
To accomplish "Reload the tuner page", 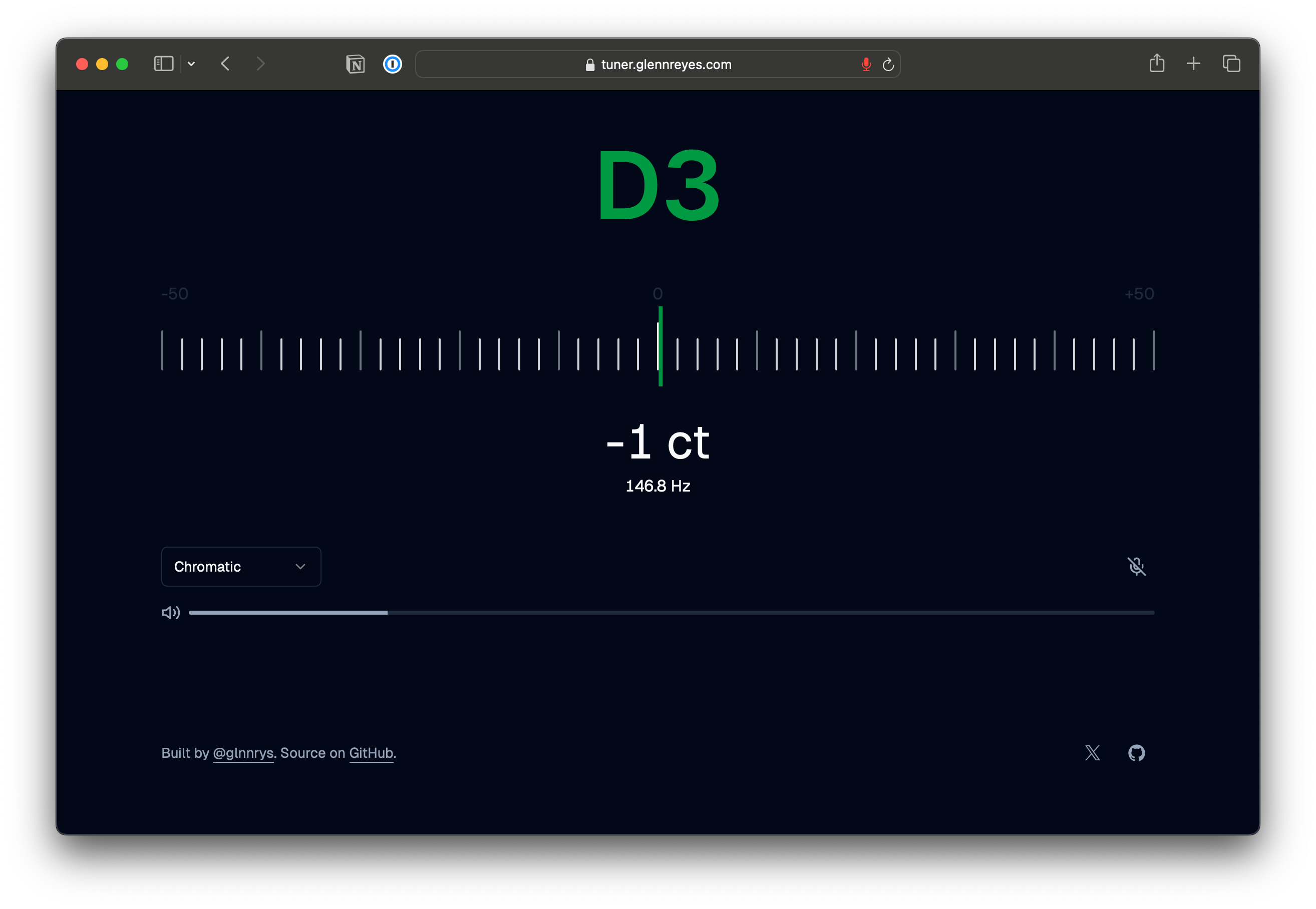I will tap(887, 65).
